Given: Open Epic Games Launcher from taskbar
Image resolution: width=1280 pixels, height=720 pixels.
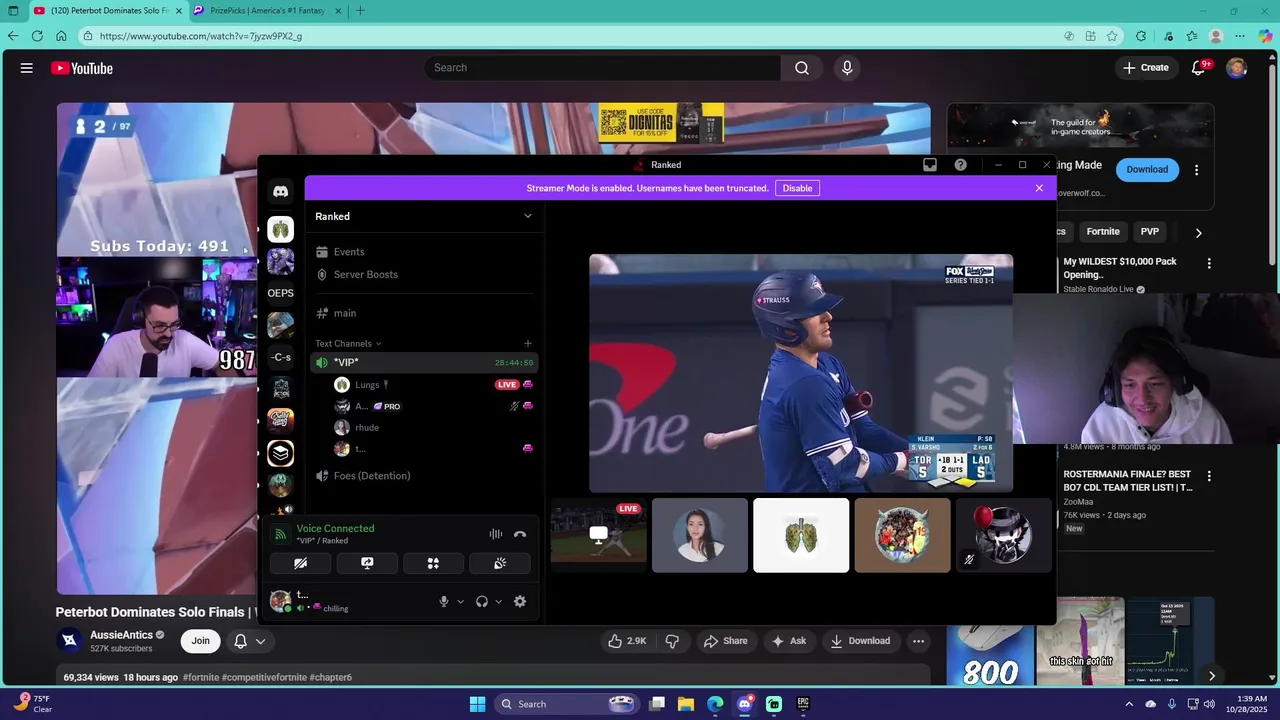Looking at the screenshot, I should 803,704.
